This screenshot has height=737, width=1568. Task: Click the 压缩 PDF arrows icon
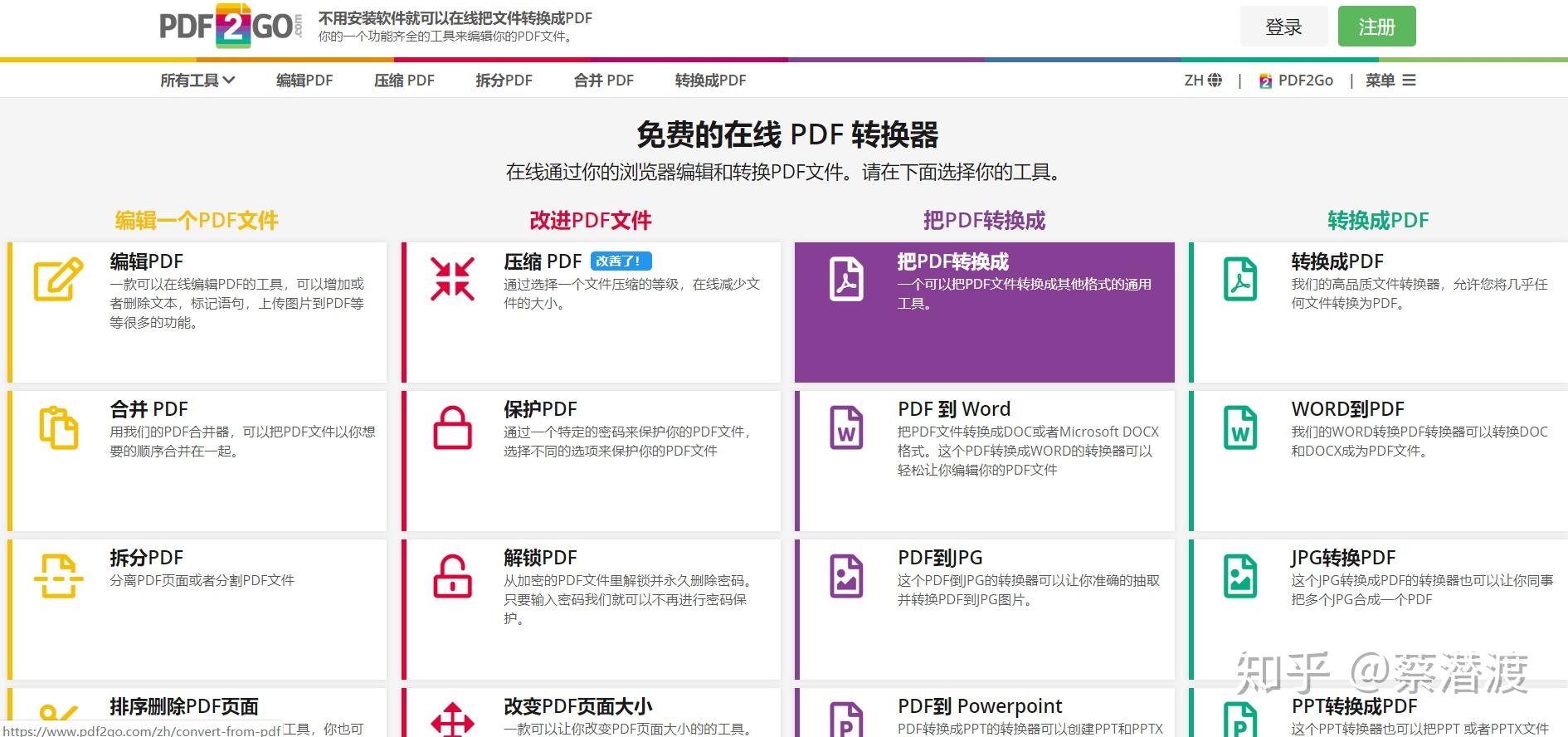click(452, 279)
